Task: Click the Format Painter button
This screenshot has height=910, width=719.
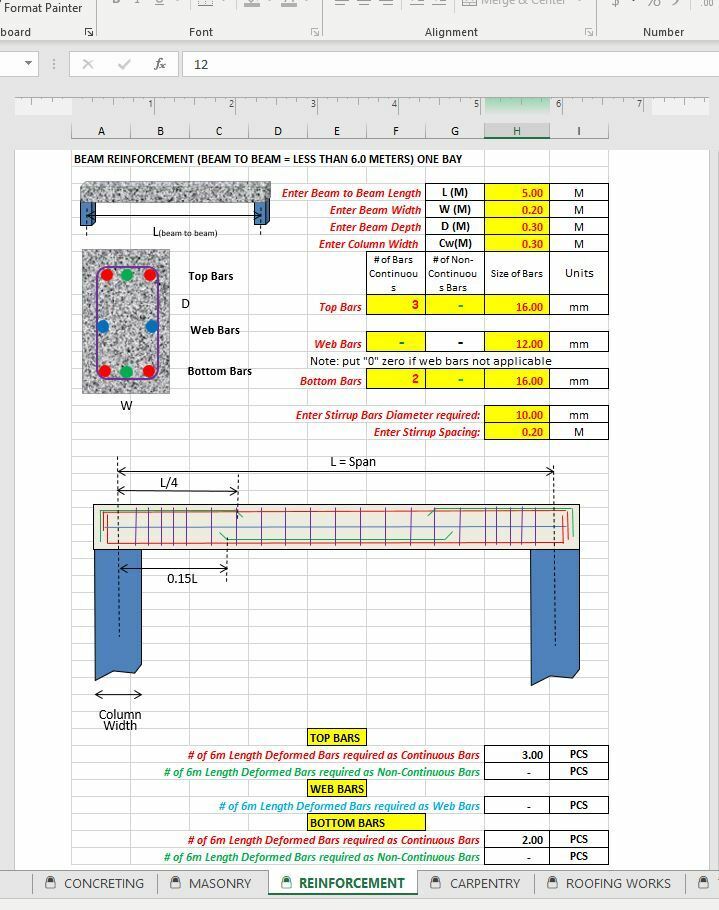Action: (42, 8)
